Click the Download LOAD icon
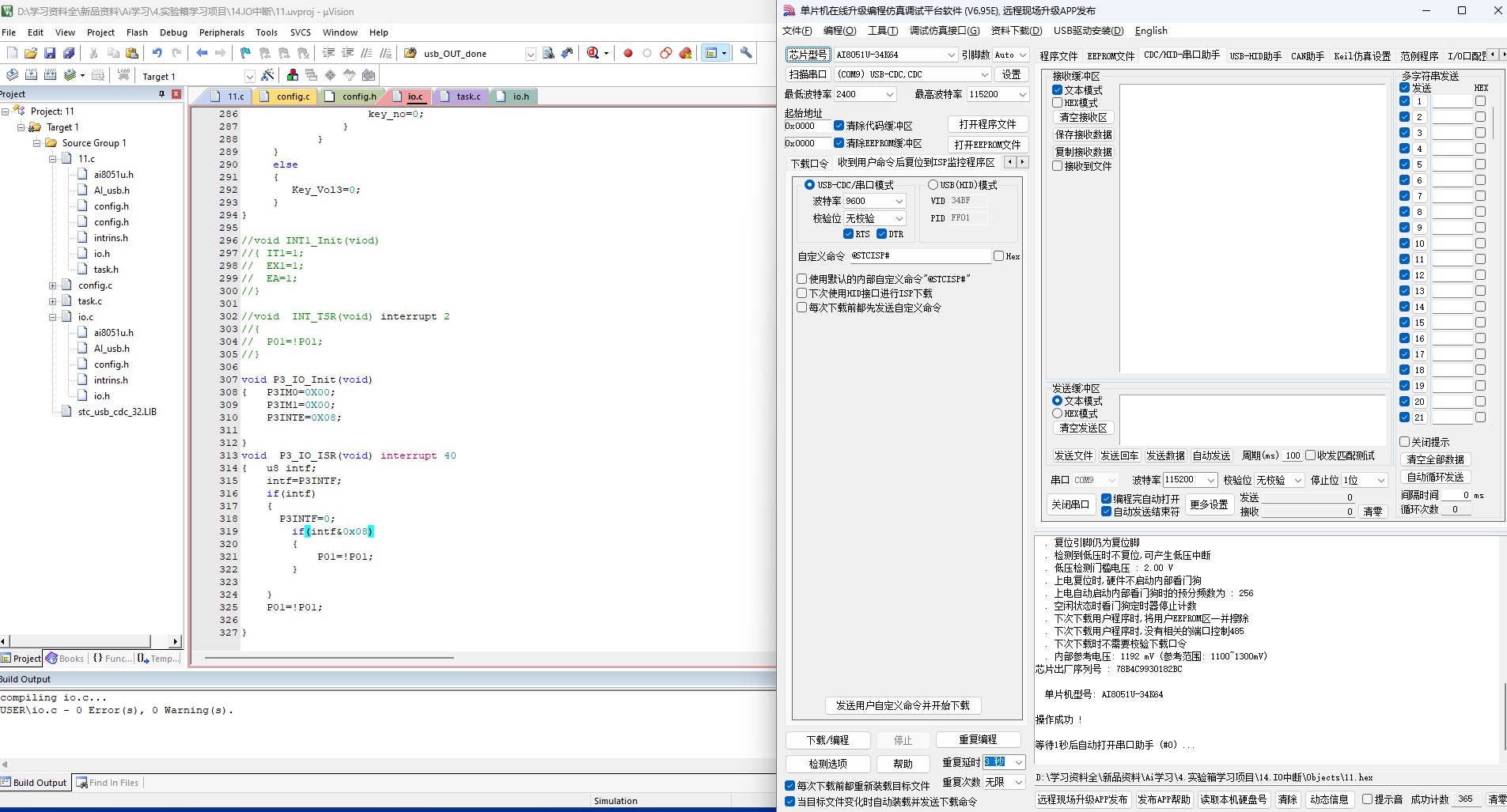 [x=123, y=75]
